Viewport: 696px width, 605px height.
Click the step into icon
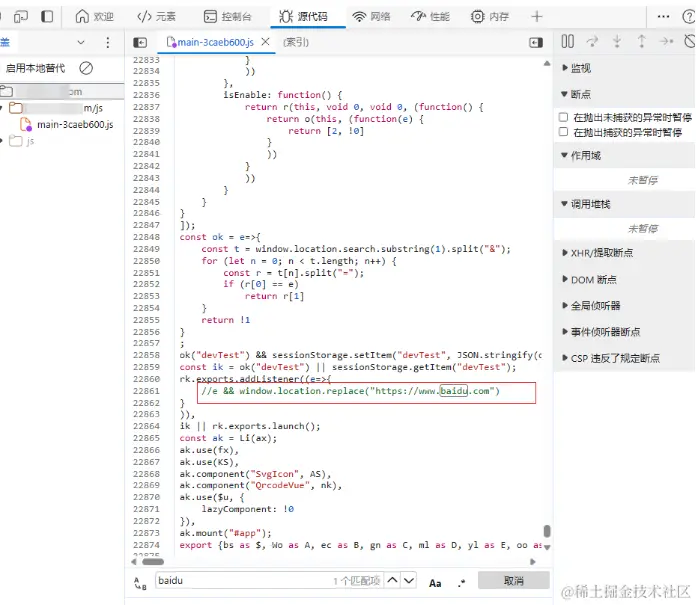617,41
